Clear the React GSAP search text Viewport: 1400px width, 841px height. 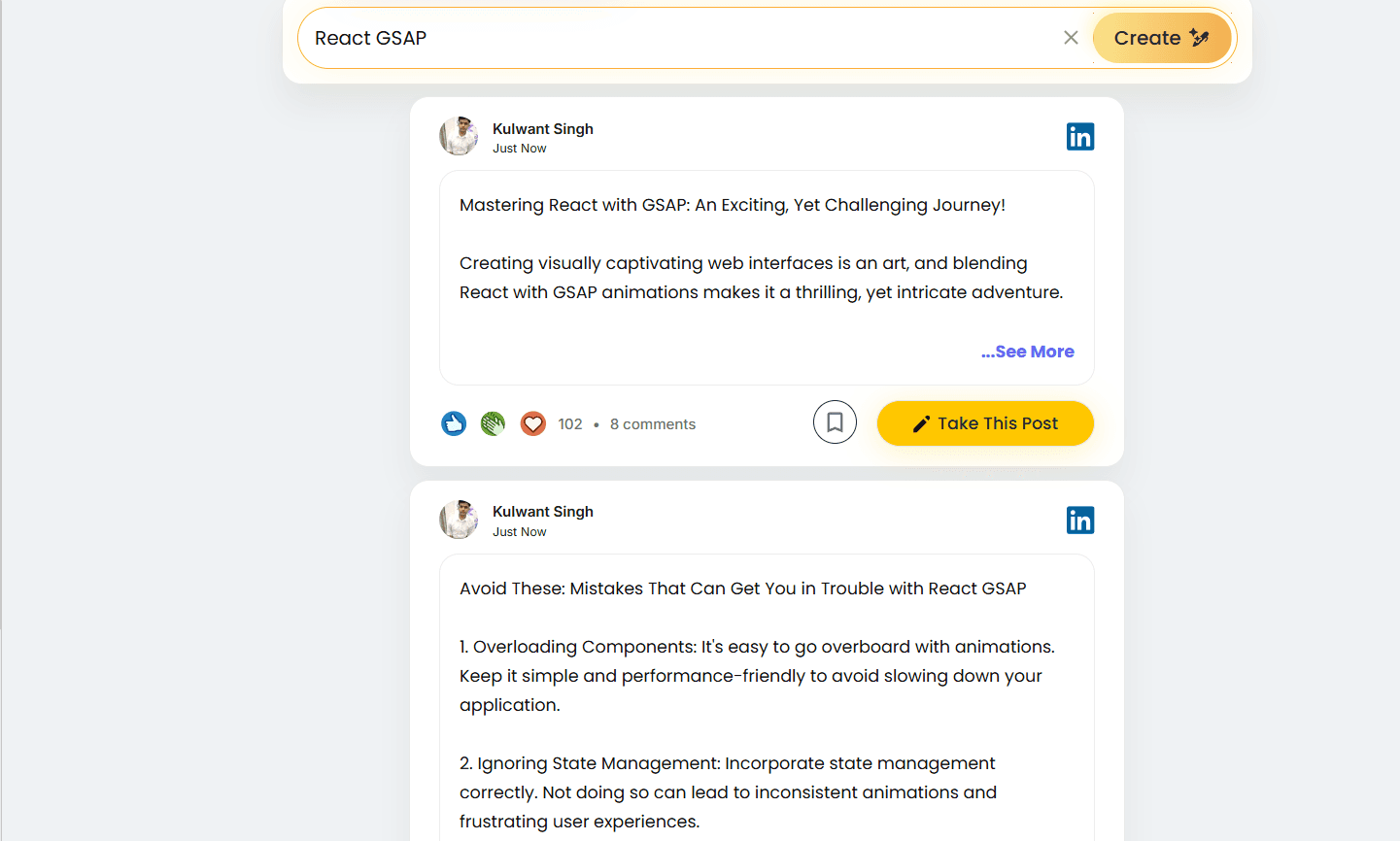(1071, 38)
